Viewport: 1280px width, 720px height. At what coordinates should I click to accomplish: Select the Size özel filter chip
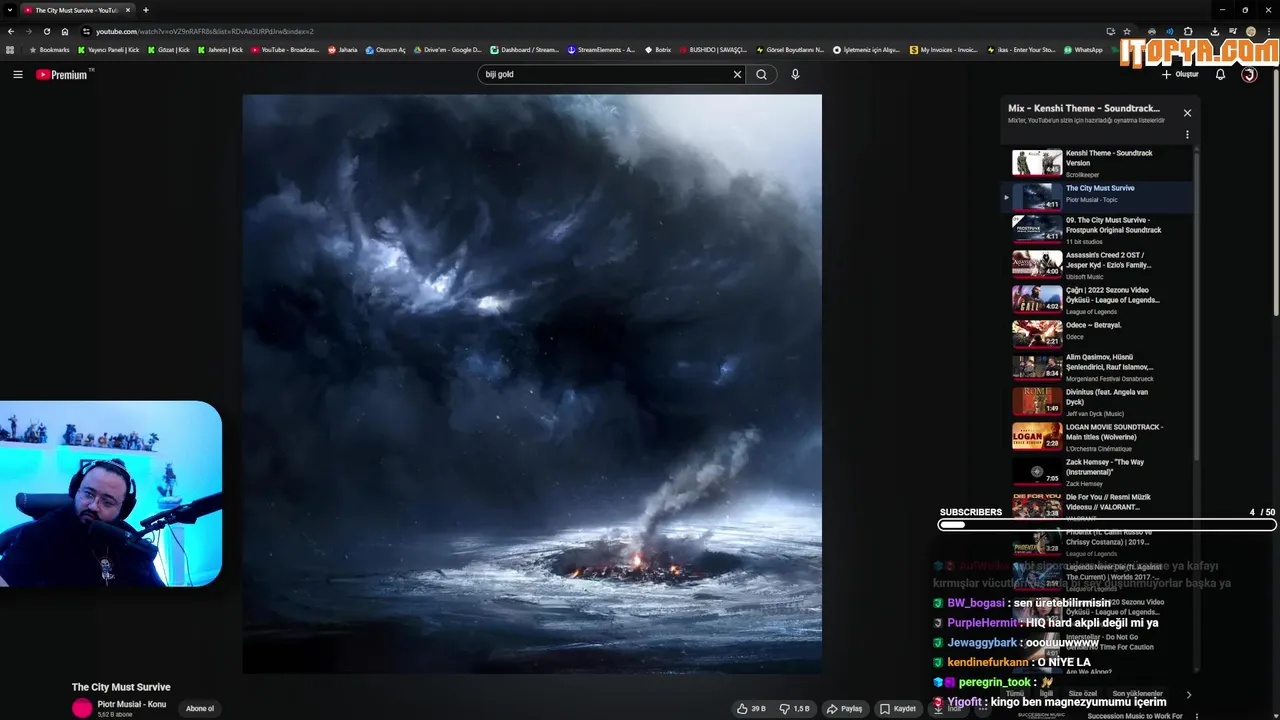pyautogui.click(x=1083, y=693)
